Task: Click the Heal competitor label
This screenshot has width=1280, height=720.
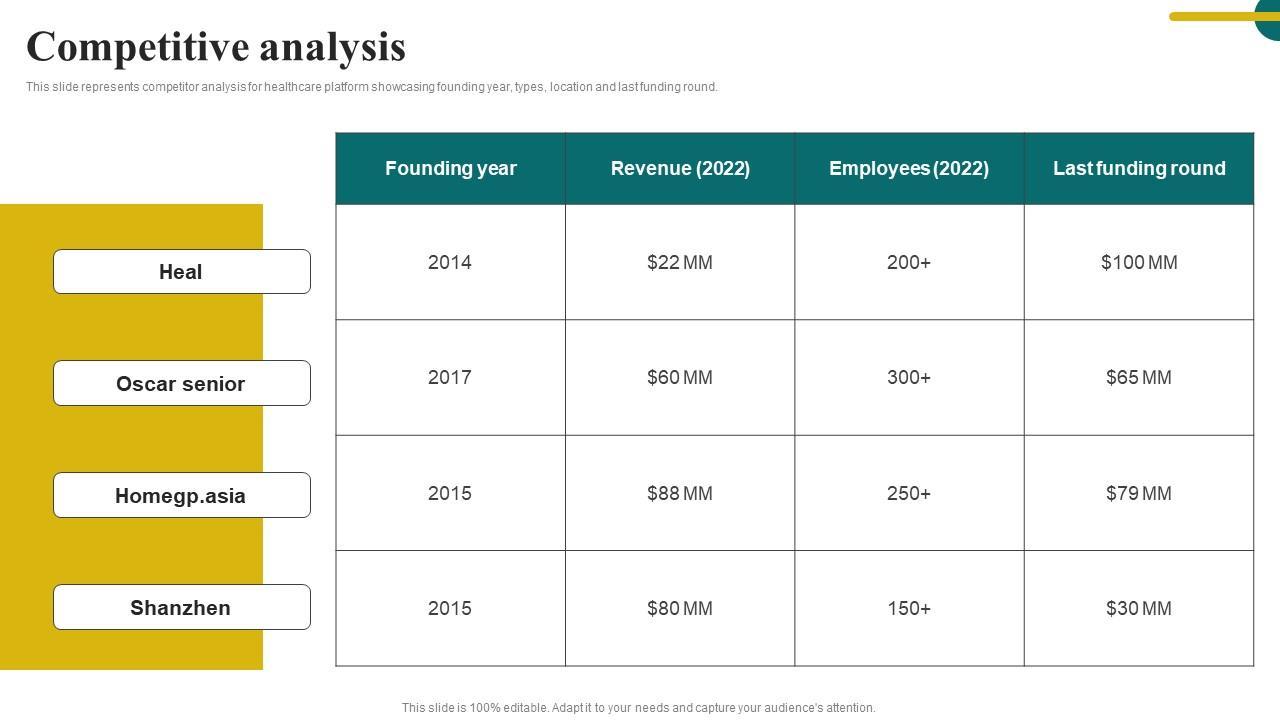Action: [x=181, y=272]
